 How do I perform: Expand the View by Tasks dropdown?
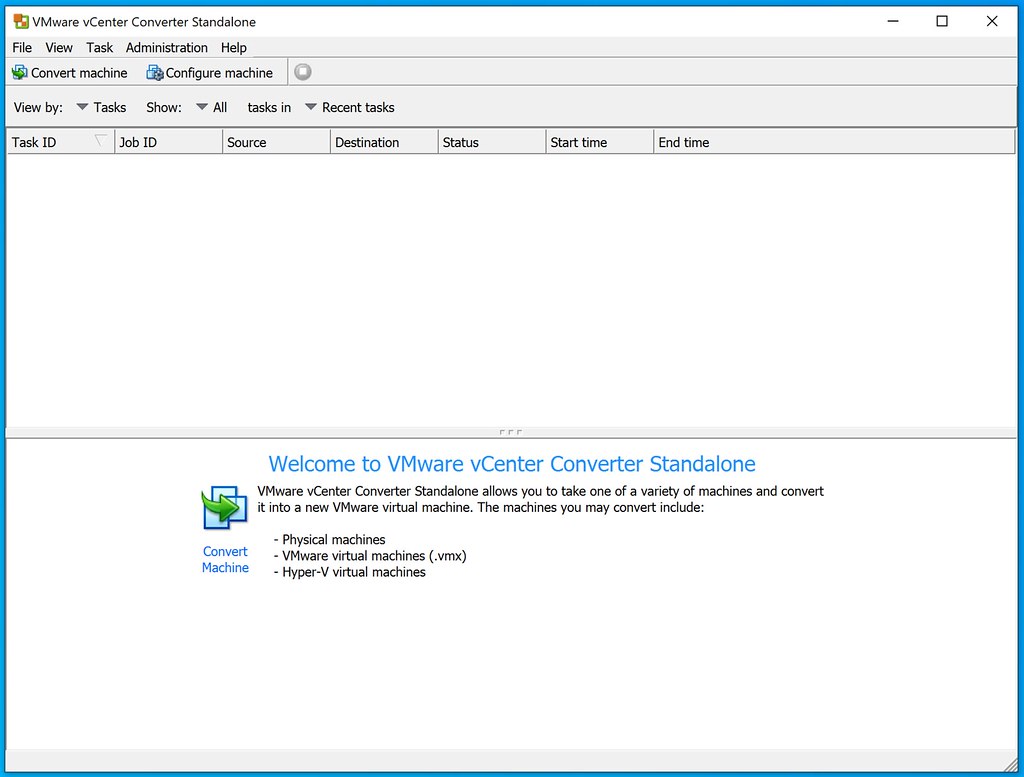click(101, 107)
